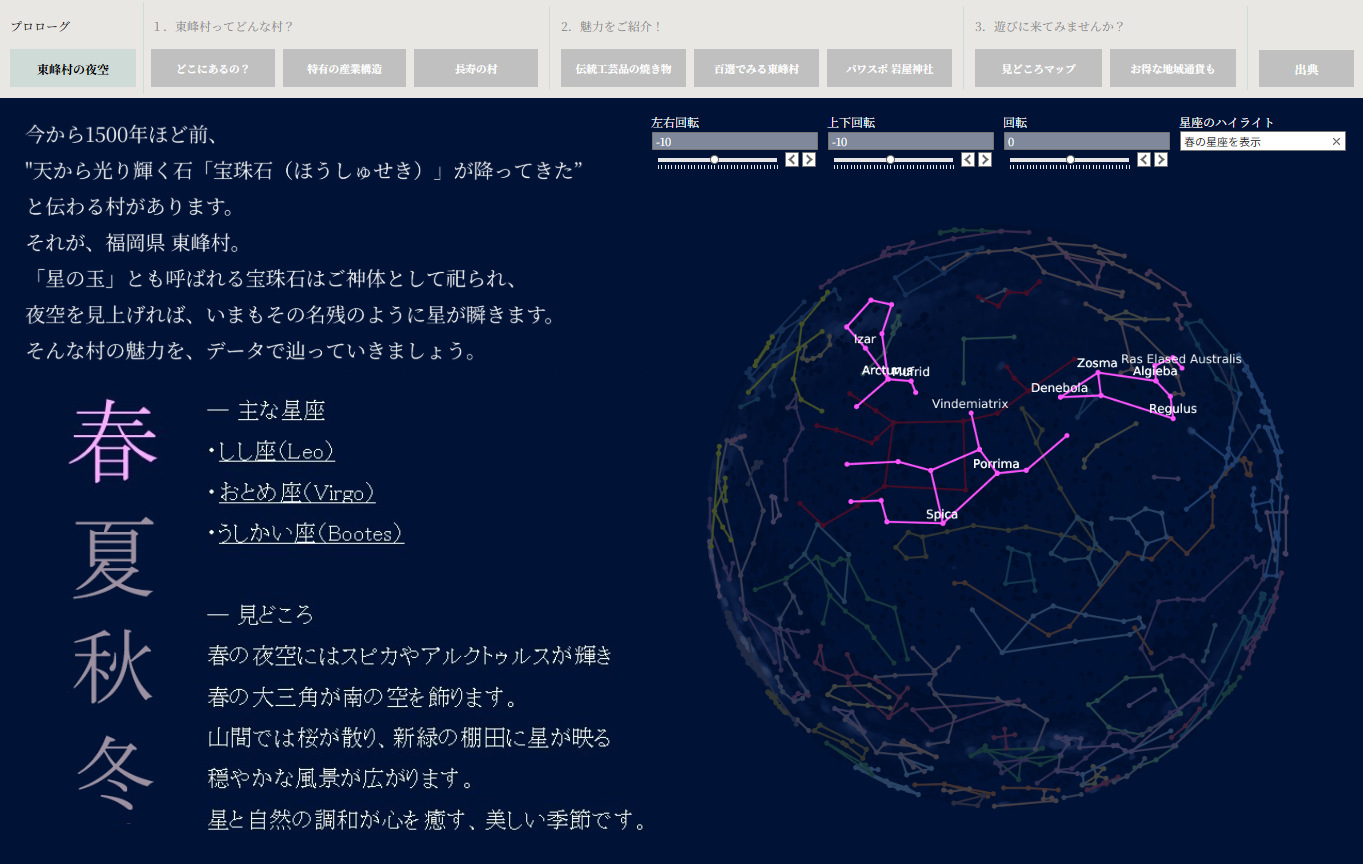This screenshot has height=864, width=1363.
Task: Click the うしかい座(Bootes) link
Action: 311,534
